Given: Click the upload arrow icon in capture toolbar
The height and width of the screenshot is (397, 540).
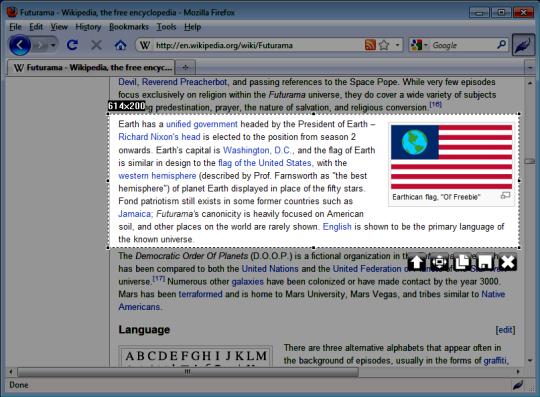Looking at the screenshot, I should click(417, 262).
